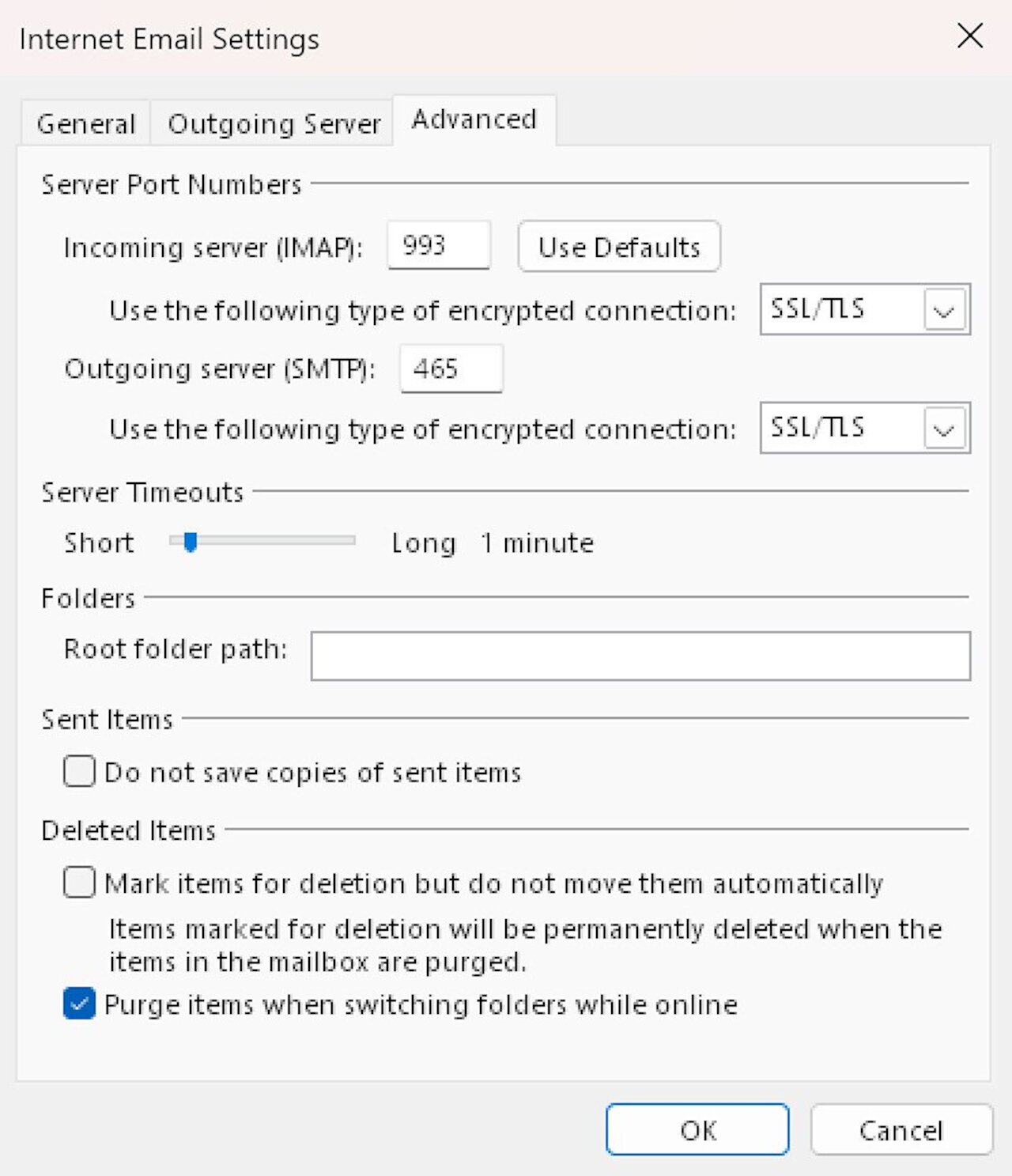Screen dimensions: 1012x1176
Task: Disable Purge items when switching folders
Action: pyautogui.click(x=78, y=1004)
